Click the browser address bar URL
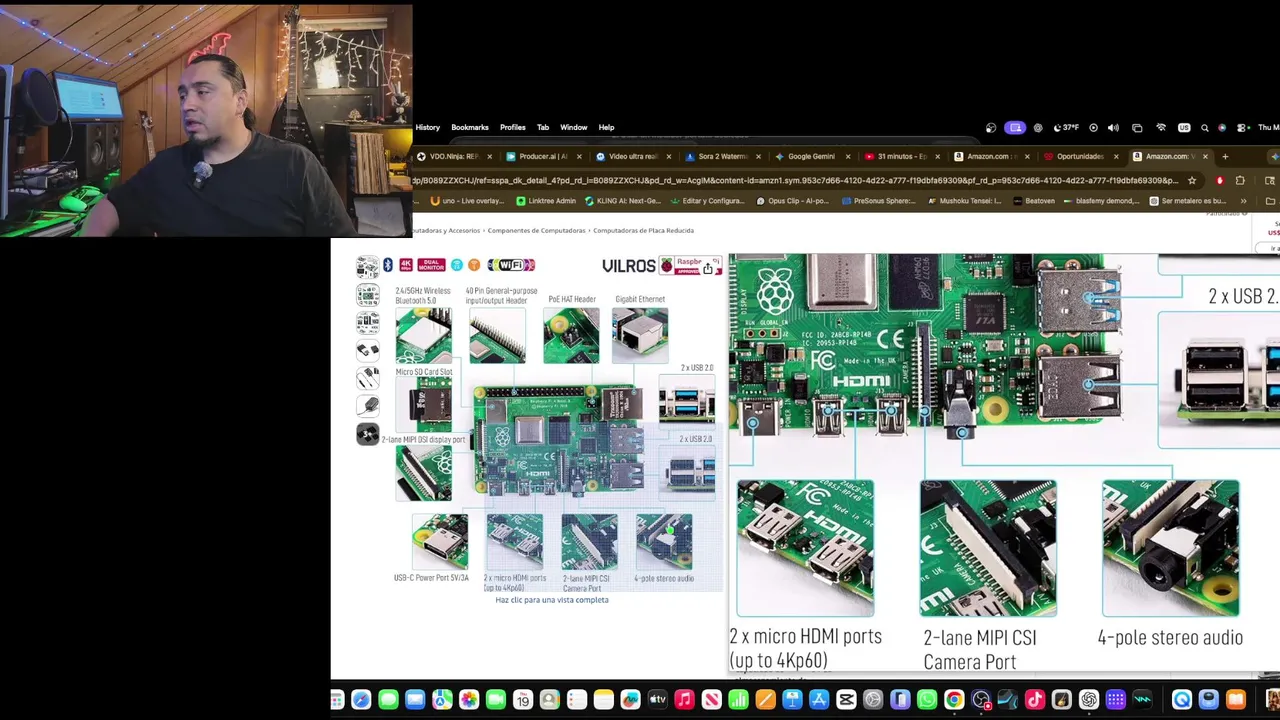The height and width of the screenshot is (720, 1280). (x=795, y=181)
